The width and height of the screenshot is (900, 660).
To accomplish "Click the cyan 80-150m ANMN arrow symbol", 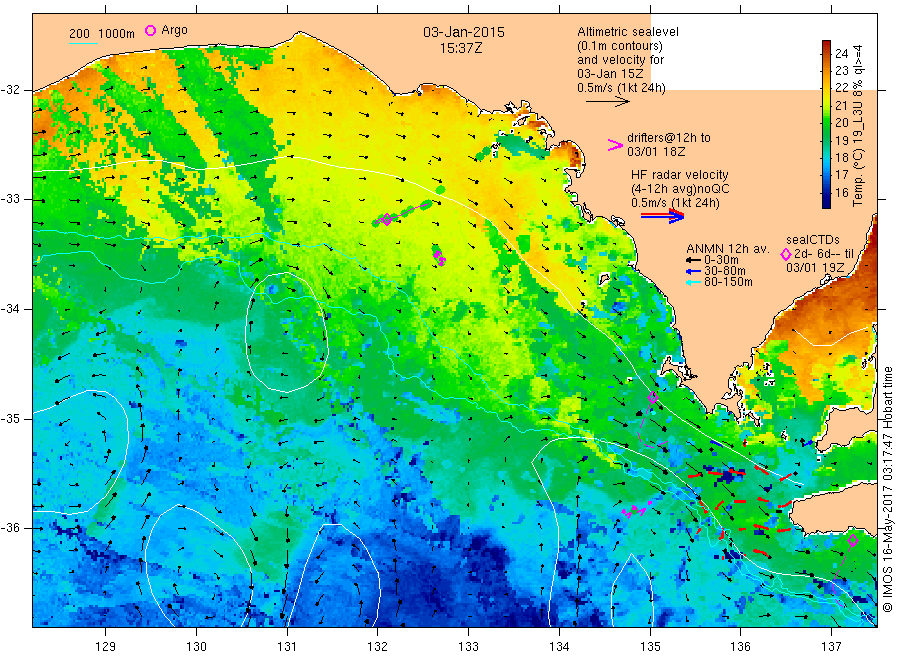I will [693, 282].
